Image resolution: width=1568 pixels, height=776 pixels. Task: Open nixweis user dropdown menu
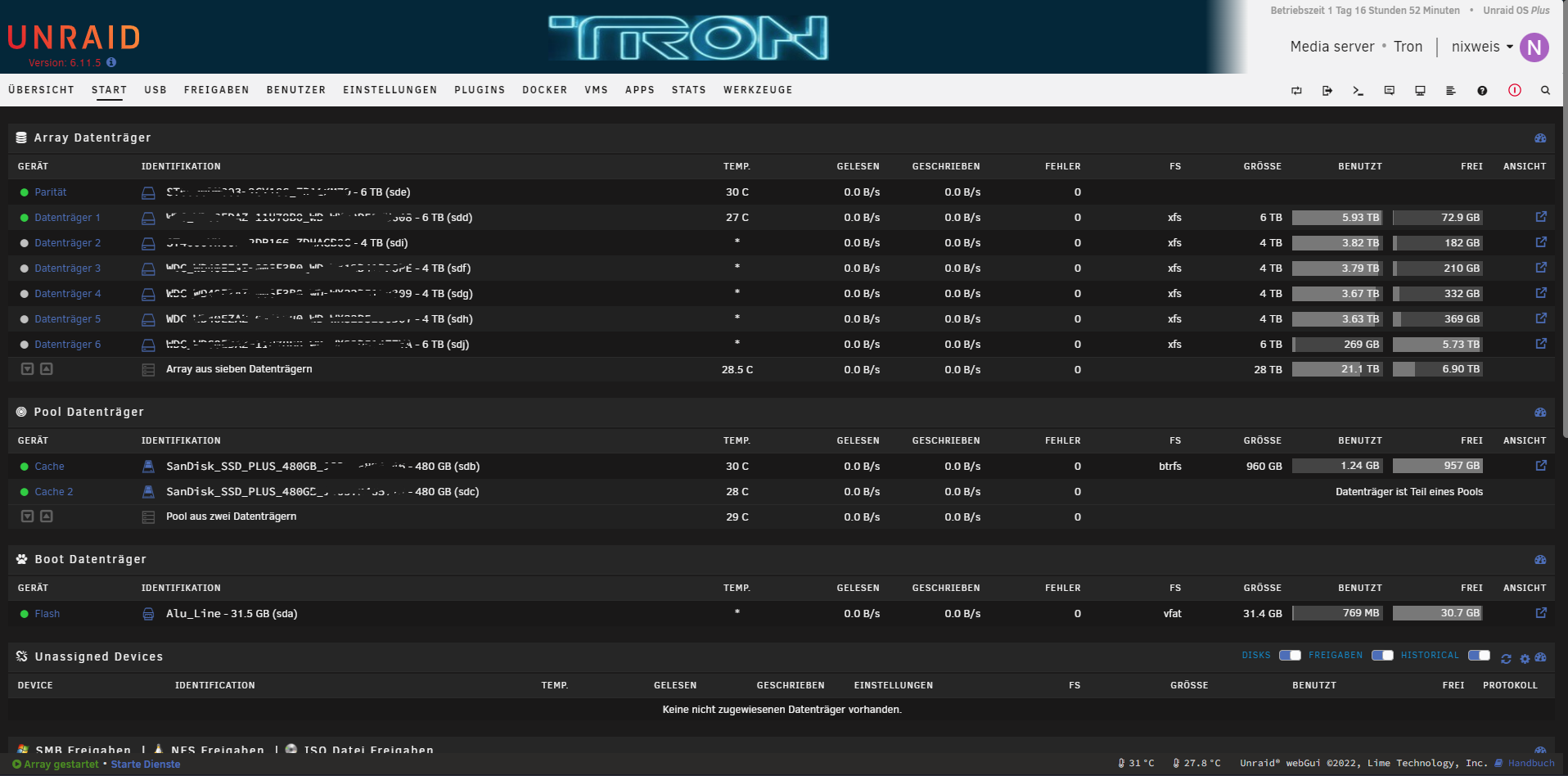click(1482, 47)
